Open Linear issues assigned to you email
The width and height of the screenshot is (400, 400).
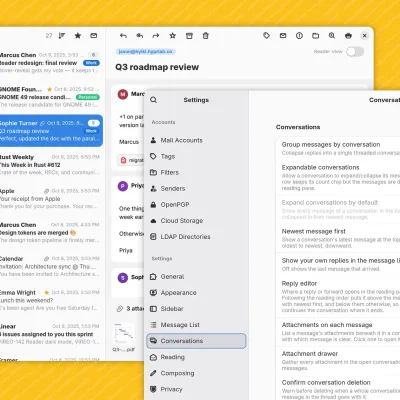[51, 334]
